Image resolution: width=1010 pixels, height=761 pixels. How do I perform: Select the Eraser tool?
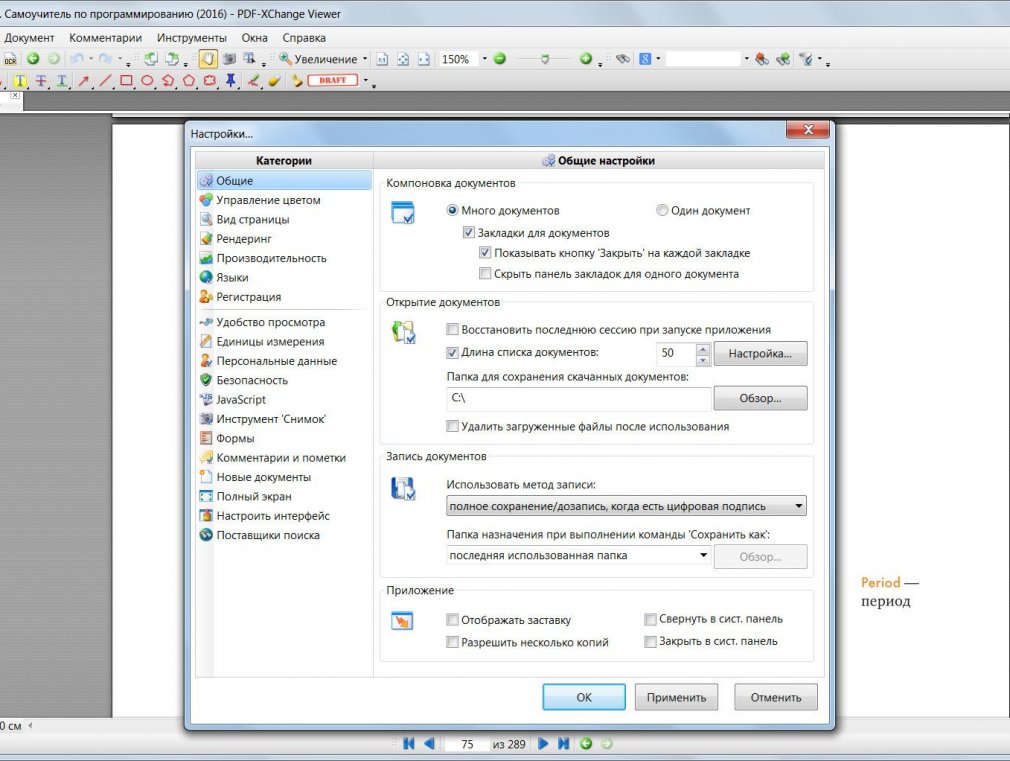point(274,81)
